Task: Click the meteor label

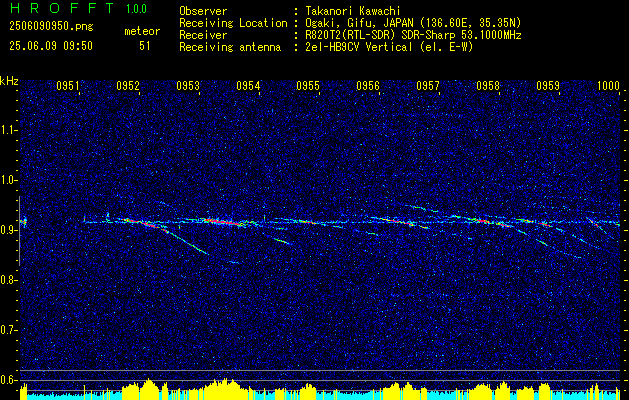Action: coord(142,31)
